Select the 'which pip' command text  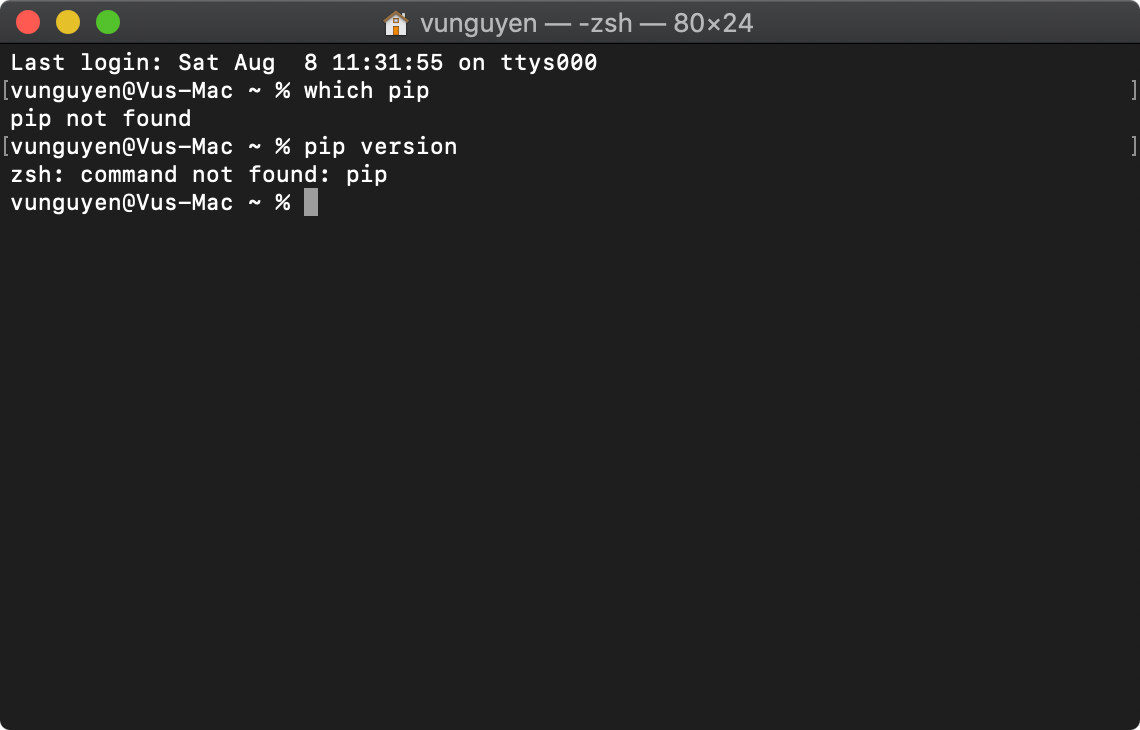[366, 90]
